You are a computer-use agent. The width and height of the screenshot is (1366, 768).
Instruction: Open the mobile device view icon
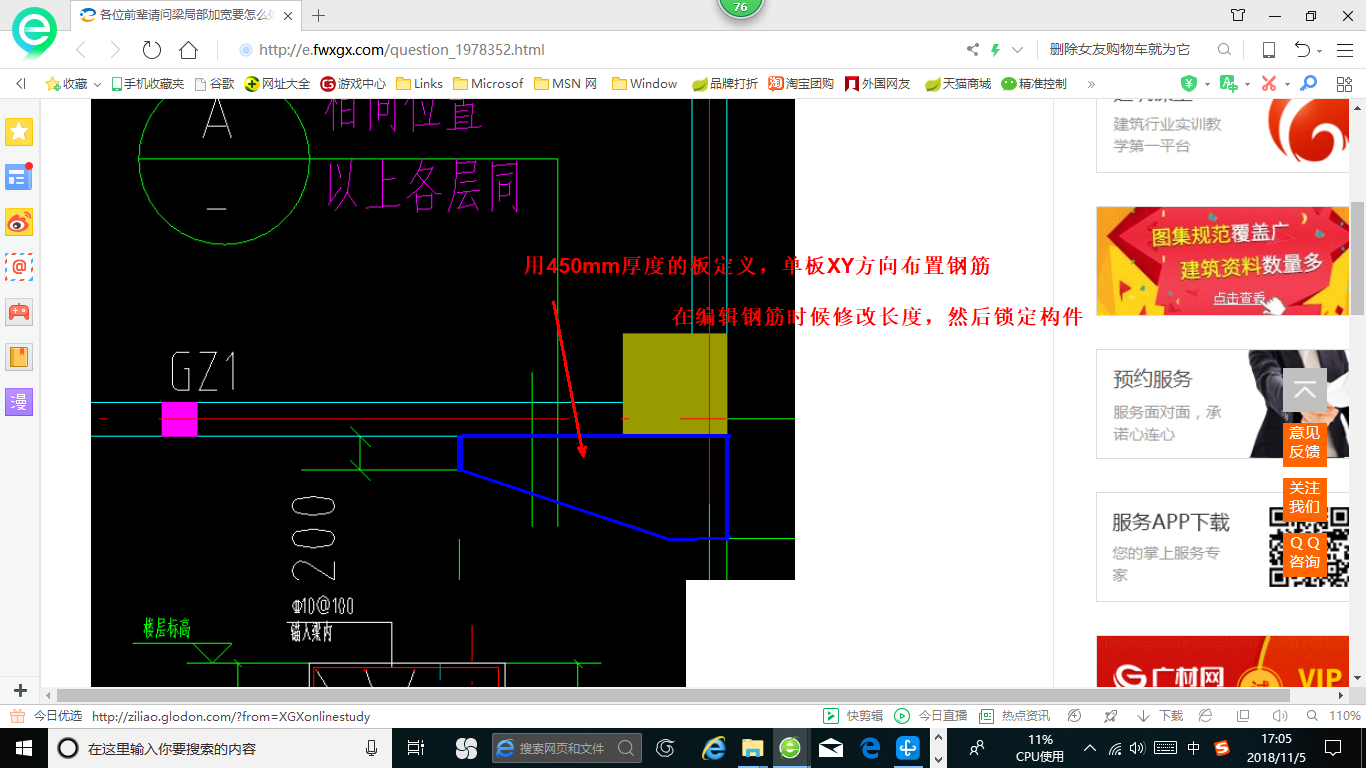[x=1268, y=50]
